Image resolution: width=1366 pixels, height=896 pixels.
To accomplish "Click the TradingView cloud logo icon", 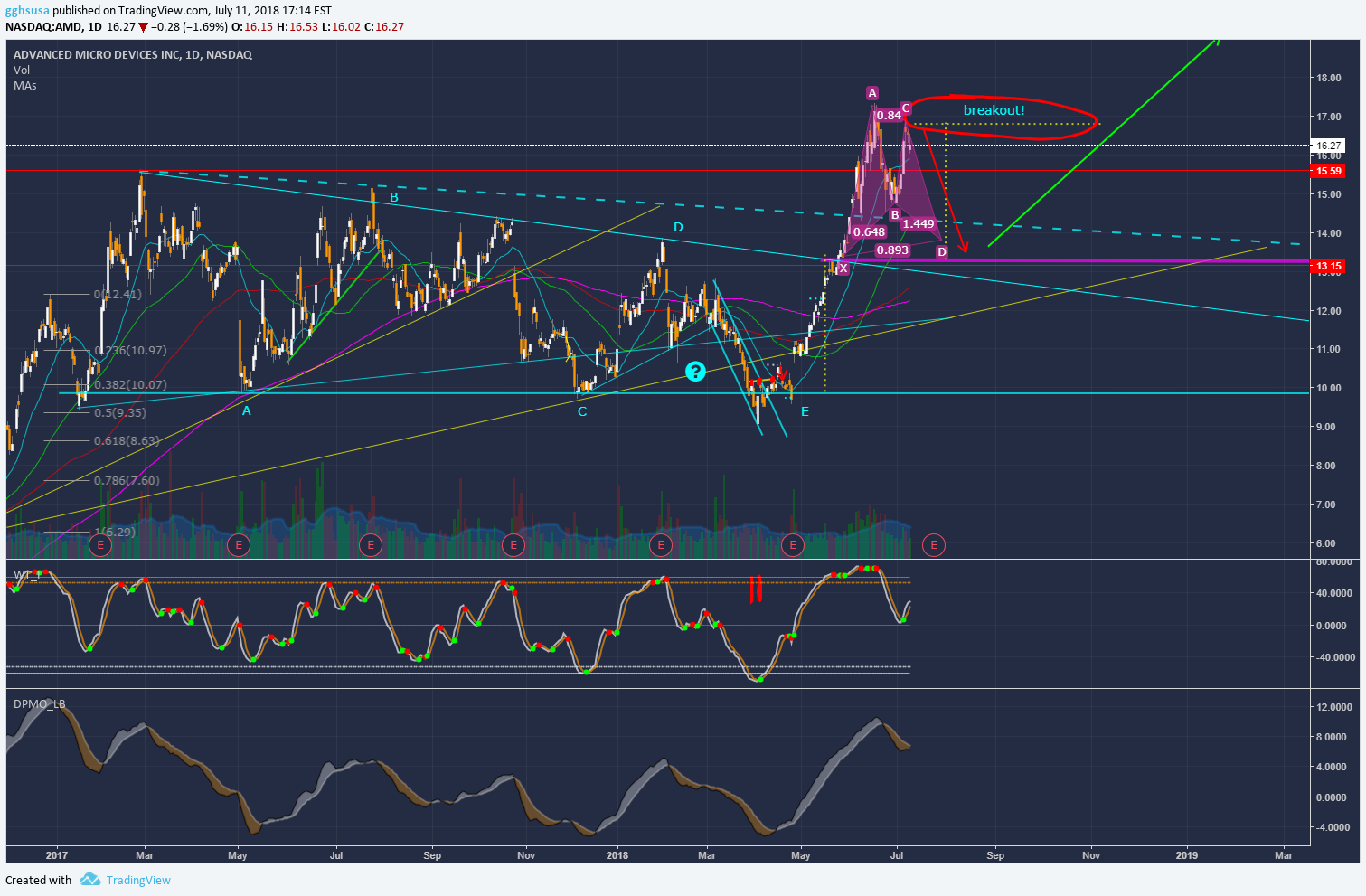I will tap(89, 880).
